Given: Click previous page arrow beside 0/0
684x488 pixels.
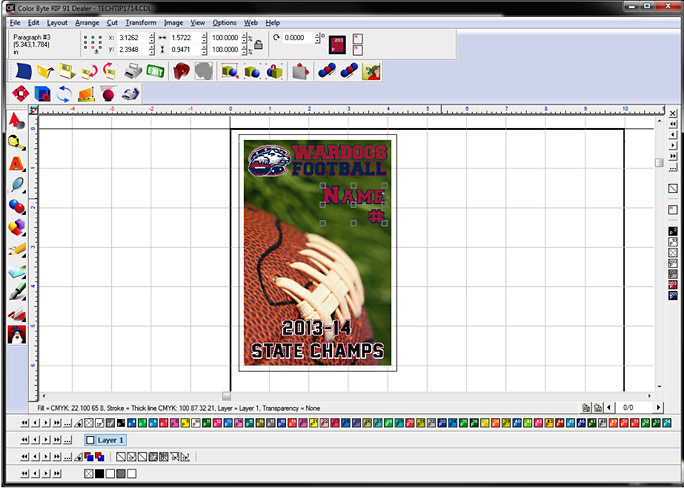Looking at the screenshot, I should (611, 408).
